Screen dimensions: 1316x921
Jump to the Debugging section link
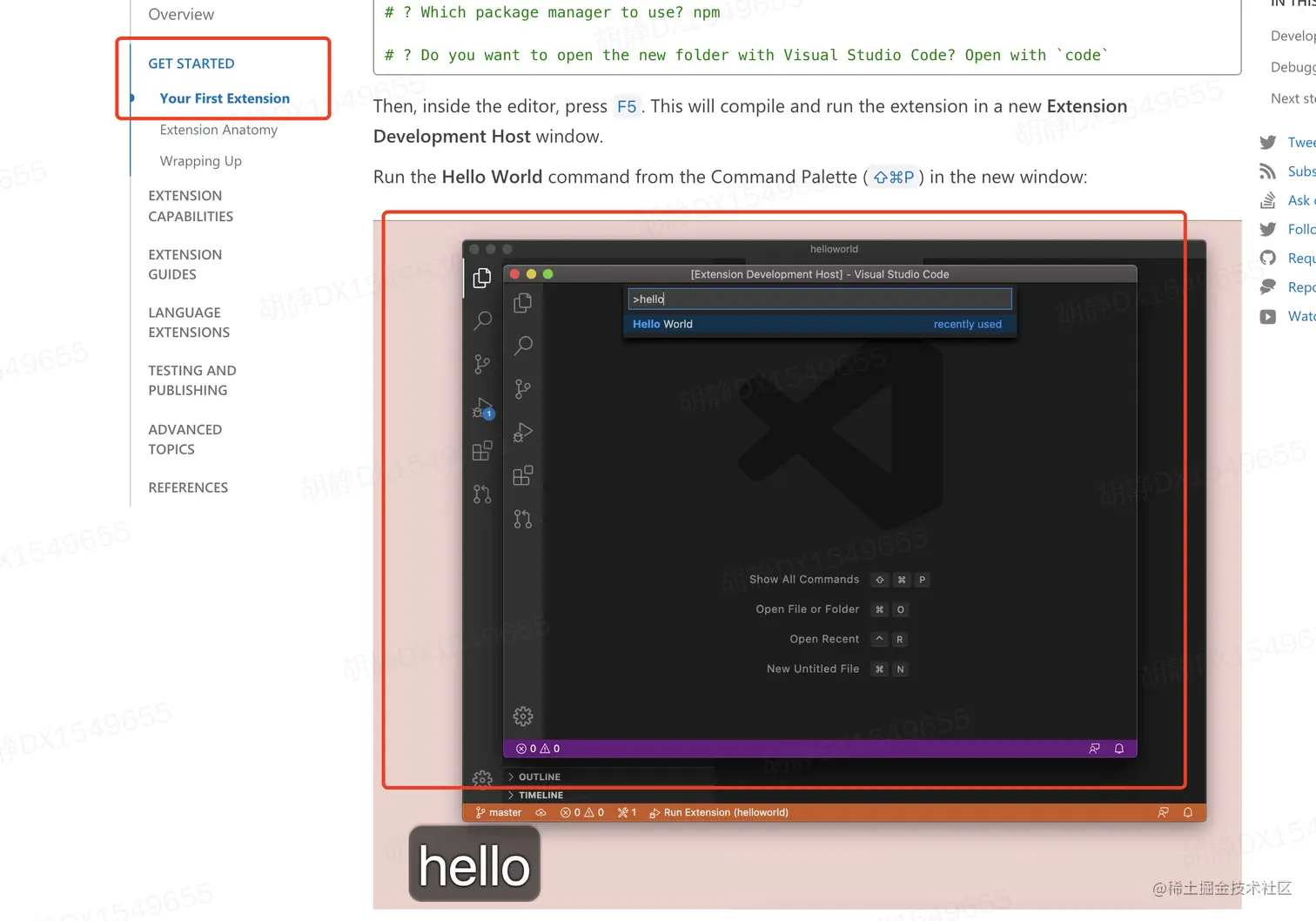pyautogui.click(x=1292, y=67)
